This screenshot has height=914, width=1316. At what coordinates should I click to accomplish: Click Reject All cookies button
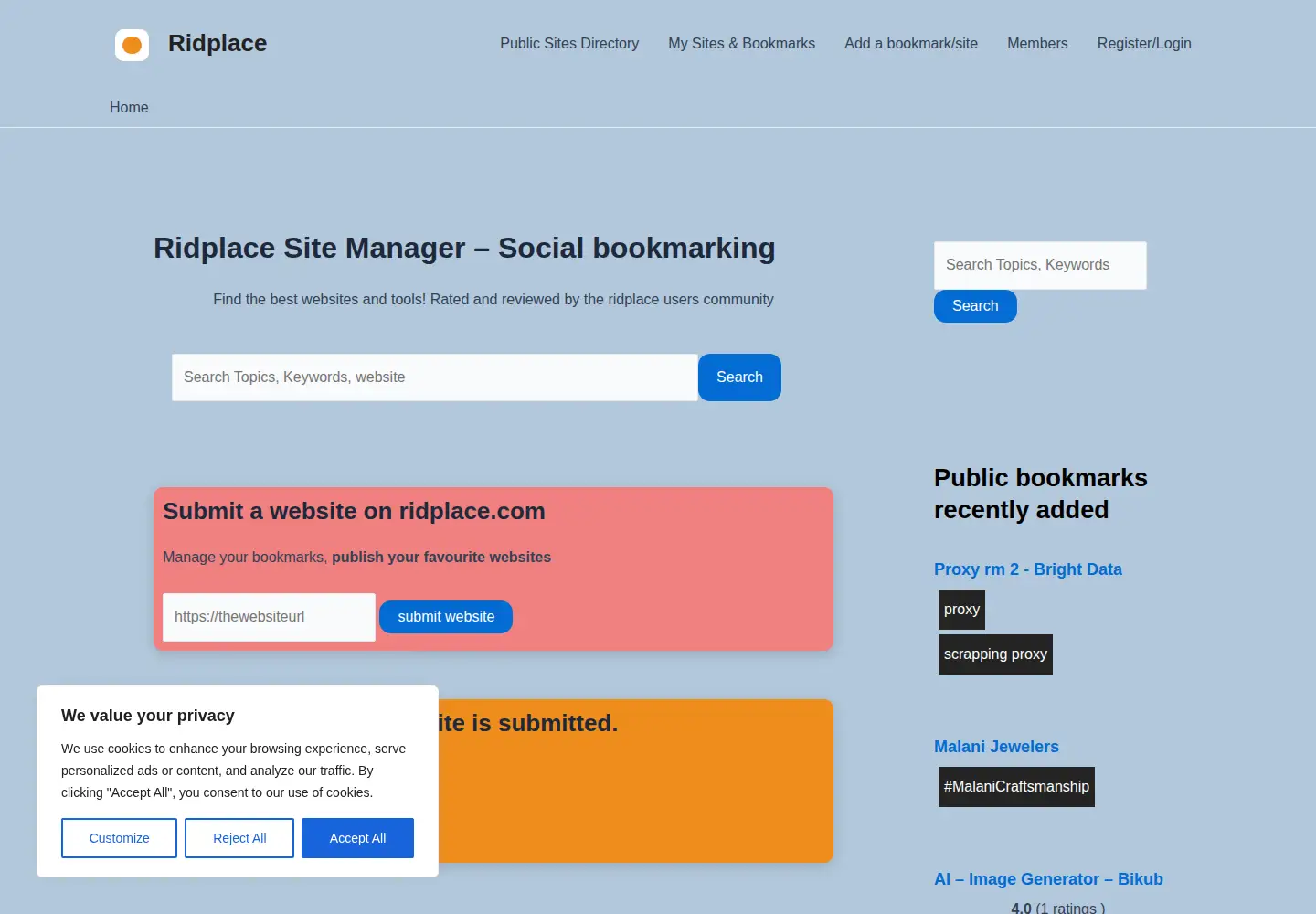click(239, 838)
